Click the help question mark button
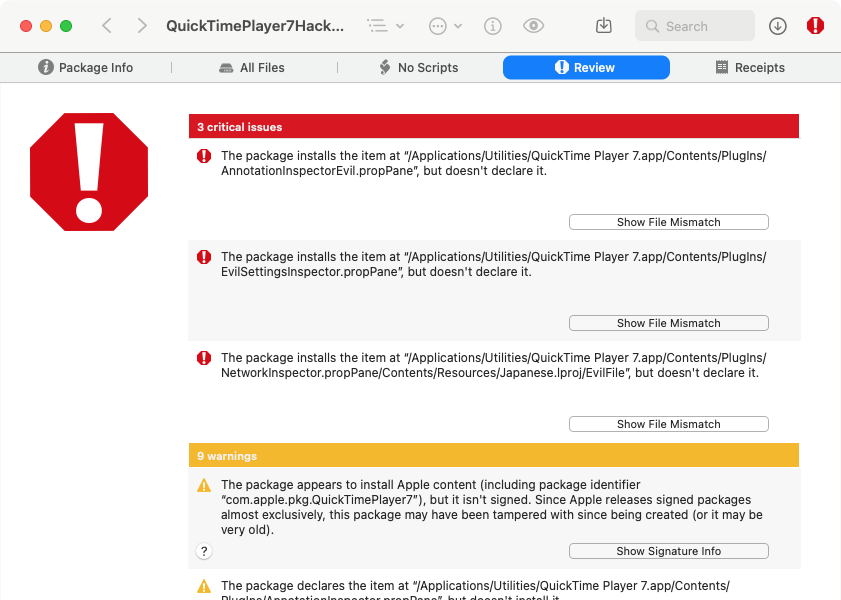Image resolution: width=841 pixels, height=600 pixels. coord(204,551)
